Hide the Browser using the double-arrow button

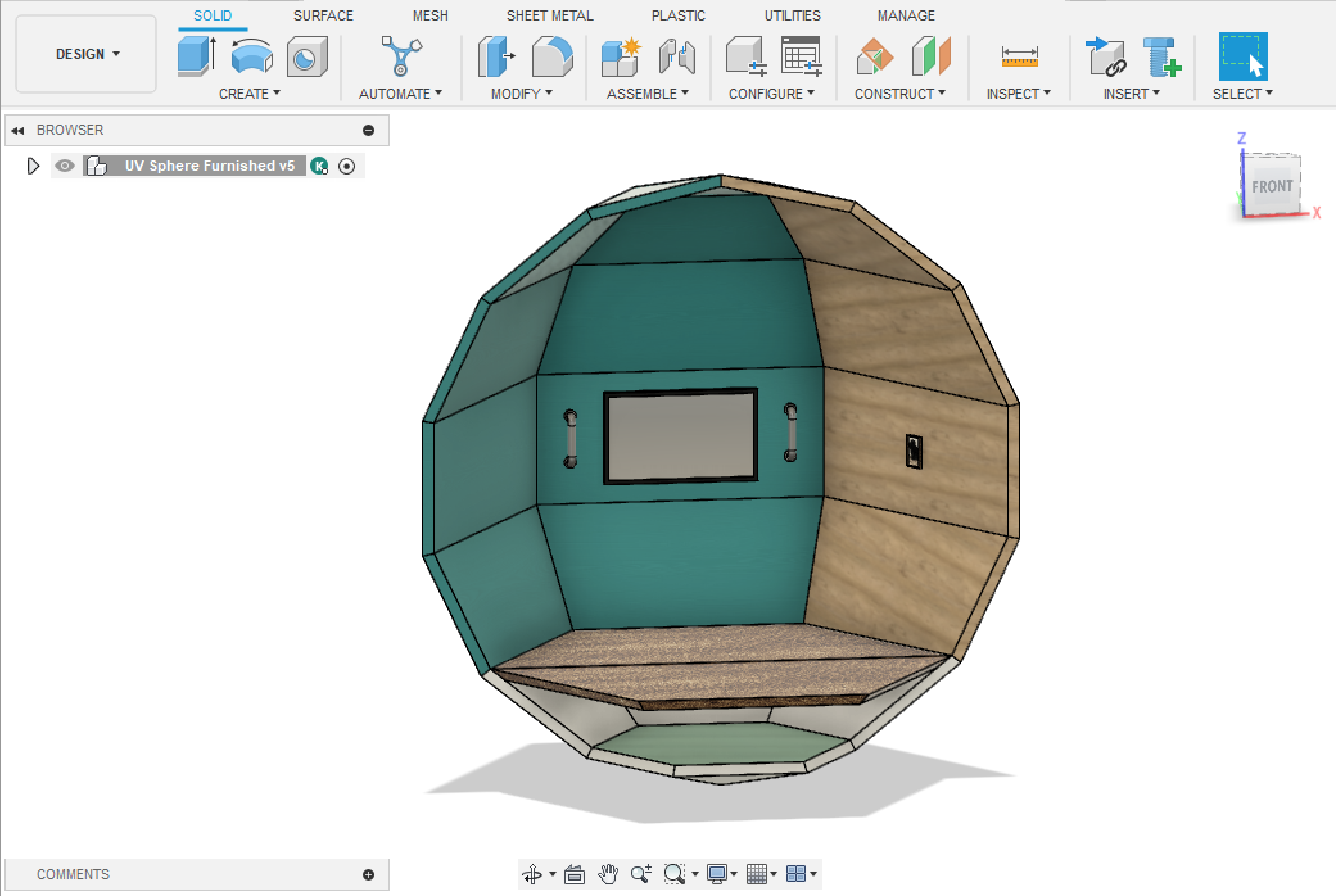17,130
